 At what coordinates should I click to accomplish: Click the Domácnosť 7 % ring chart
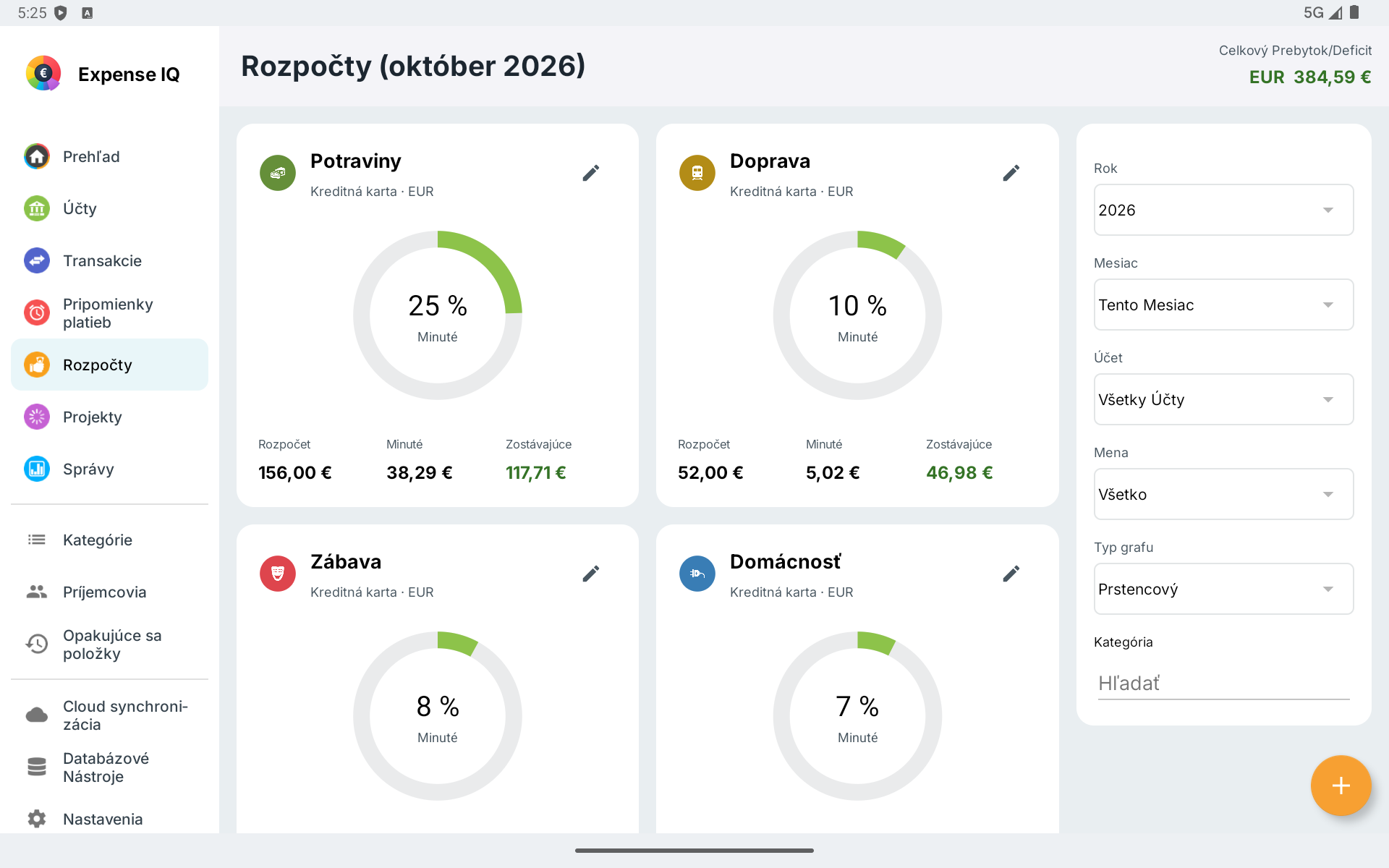point(857,716)
